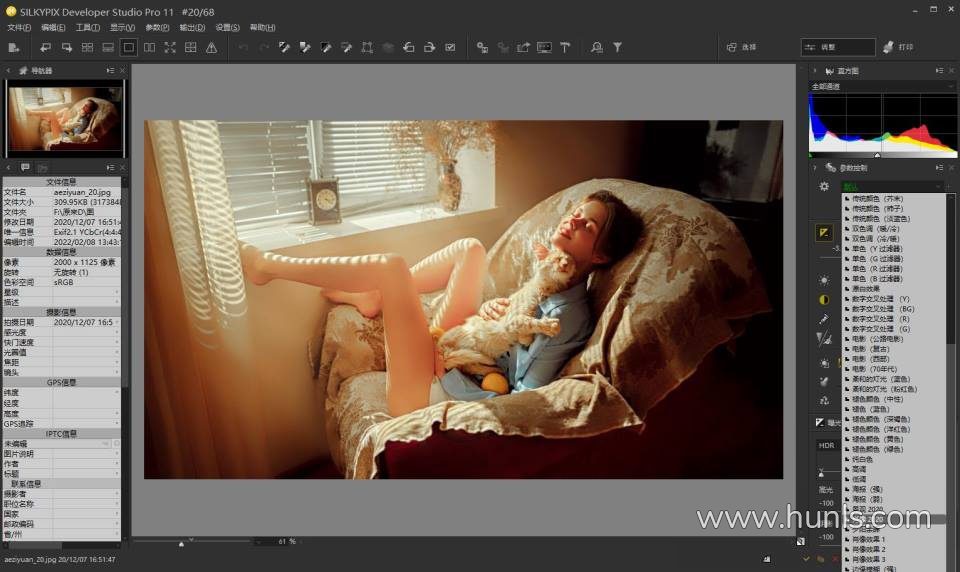Add new taste with plus icon
This screenshot has height=572, width=960.
click(950, 186)
